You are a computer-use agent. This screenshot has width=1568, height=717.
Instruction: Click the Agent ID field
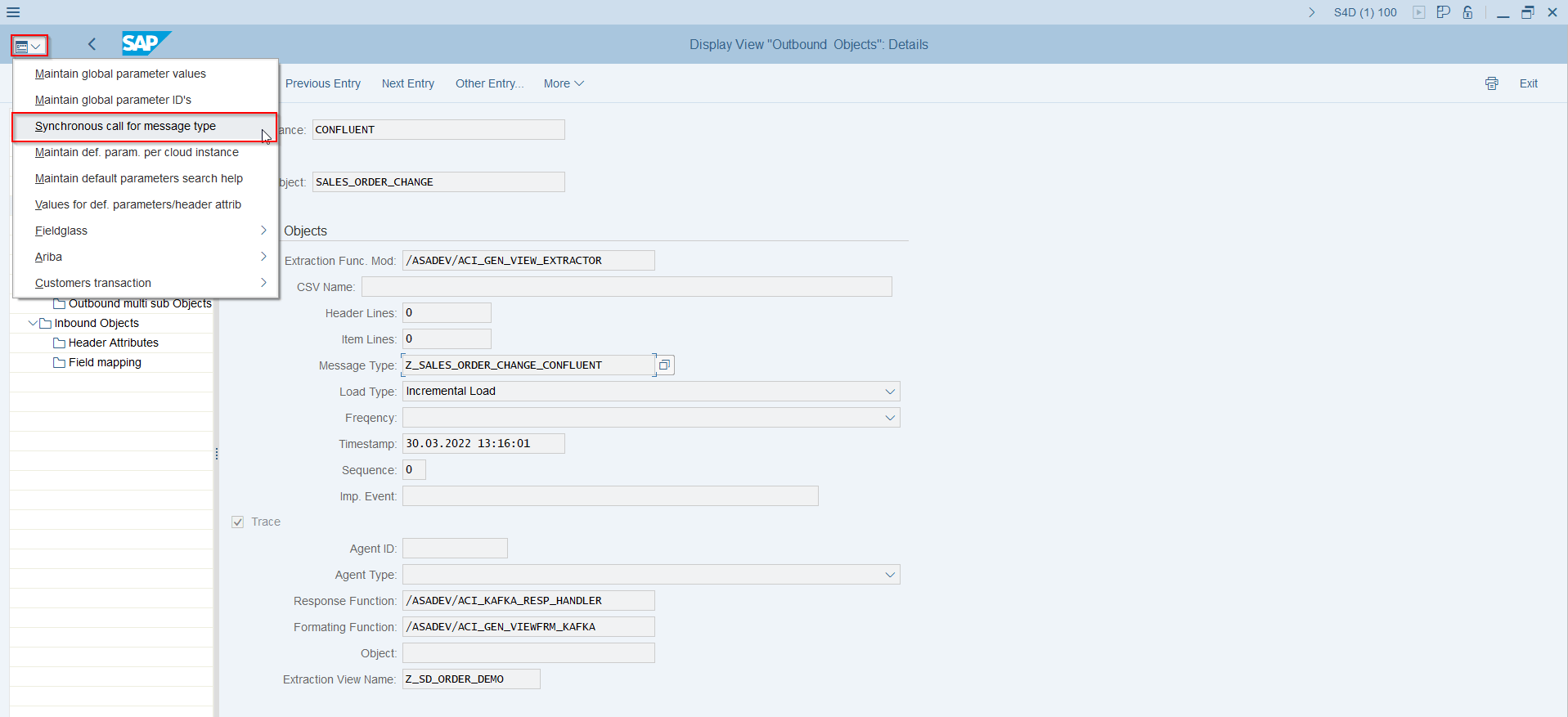[x=455, y=549]
